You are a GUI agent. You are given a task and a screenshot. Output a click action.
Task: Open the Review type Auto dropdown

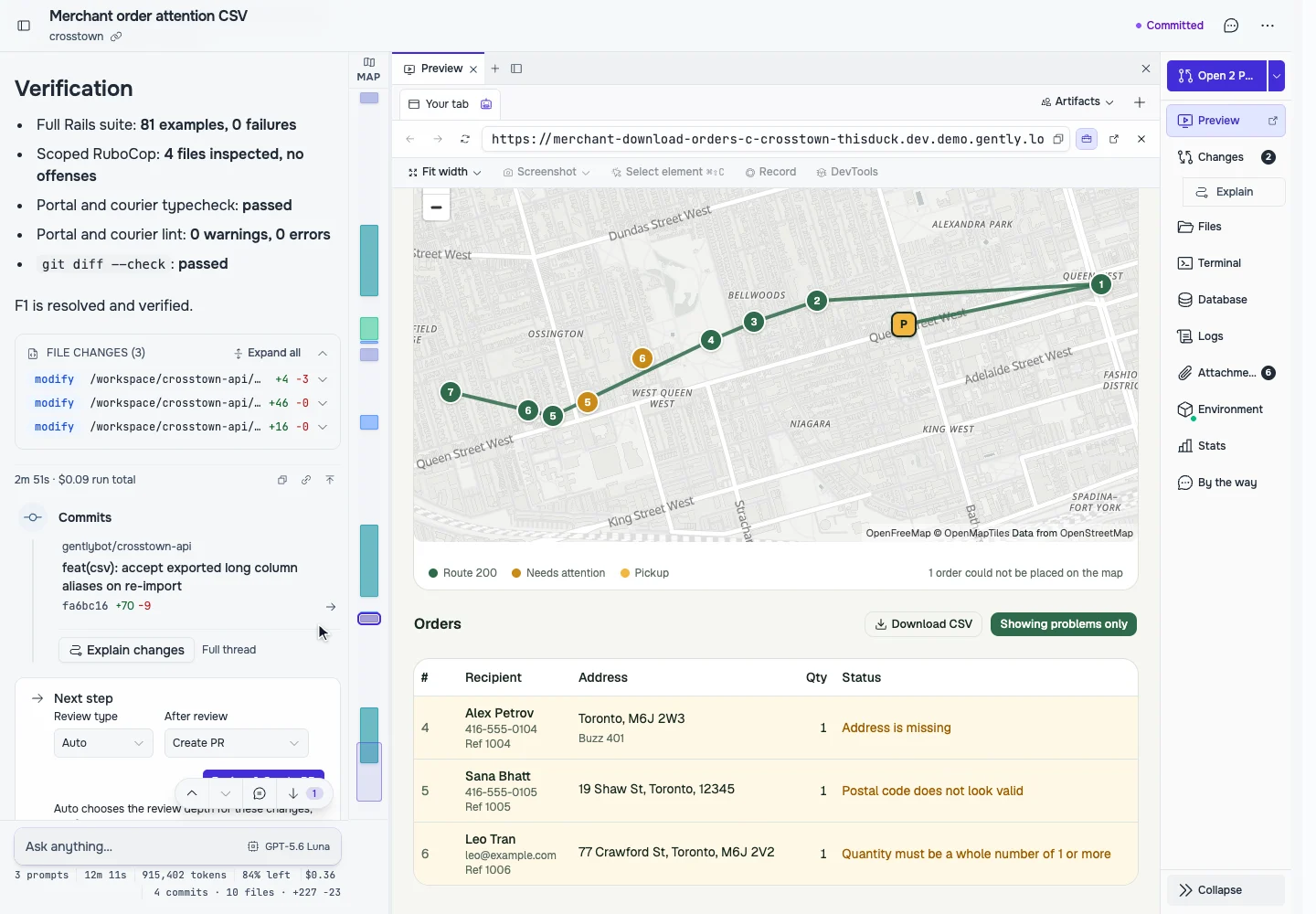pos(103,743)
